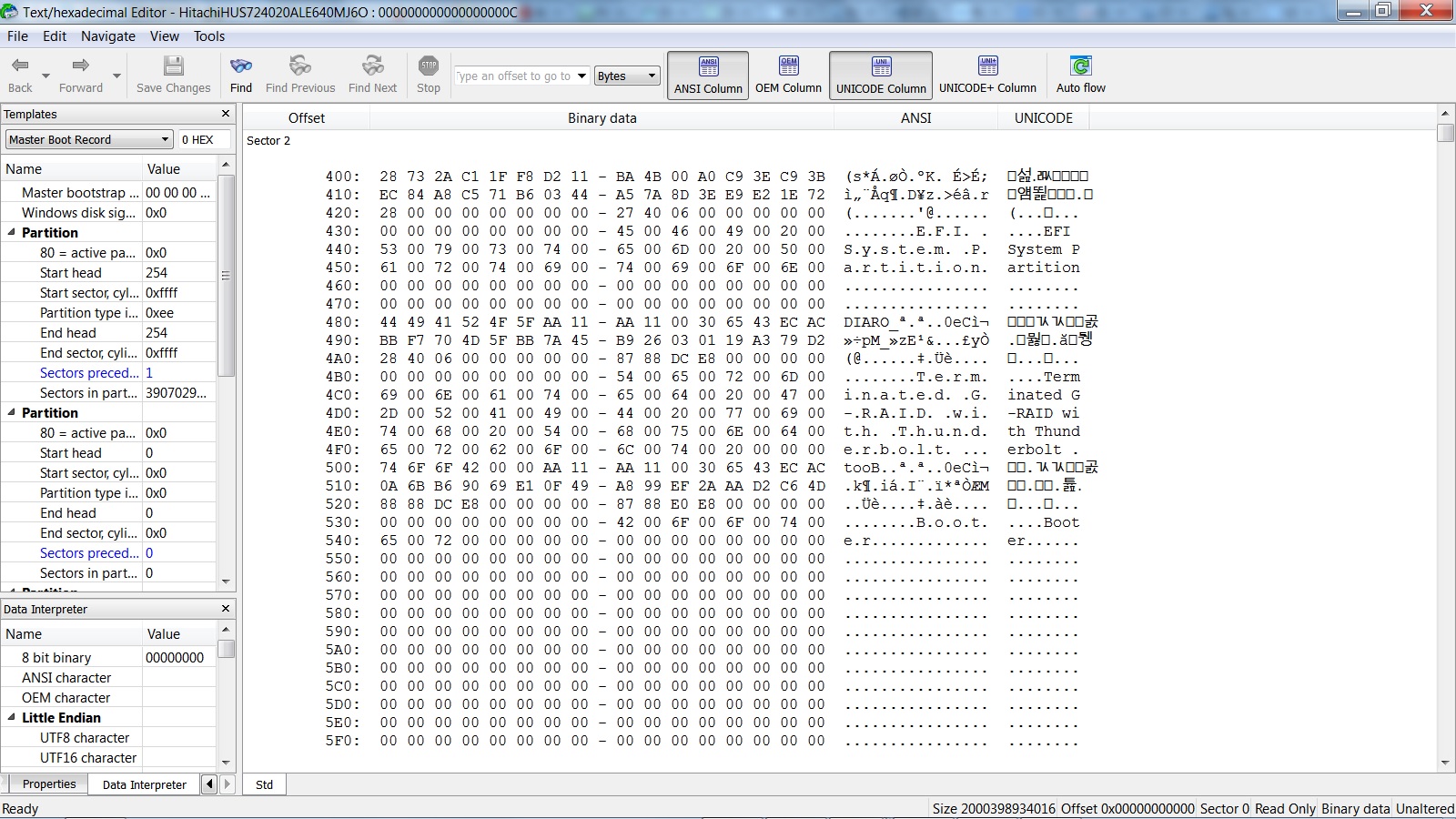
Task: Open the Edit menu
Action: tap(55, 36)
